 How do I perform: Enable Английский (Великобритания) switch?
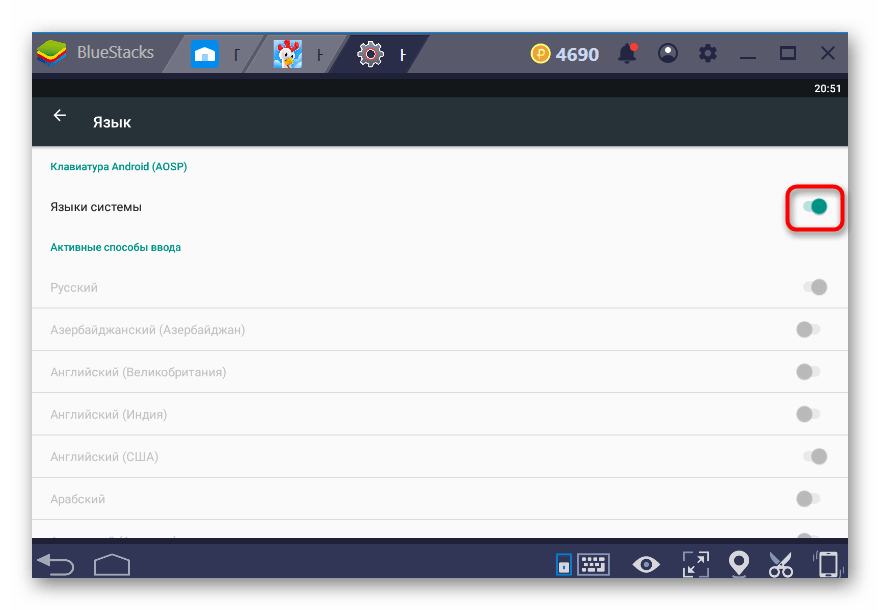pyautogui.click(x=808, y=371)
